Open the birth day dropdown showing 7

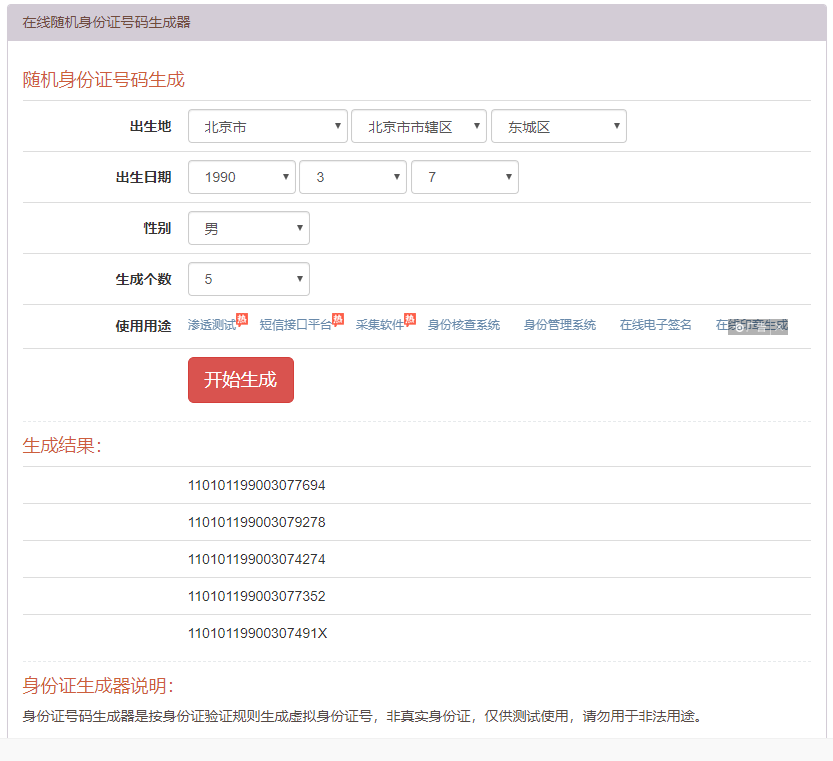pyautogui.click(x=465, y=177)
